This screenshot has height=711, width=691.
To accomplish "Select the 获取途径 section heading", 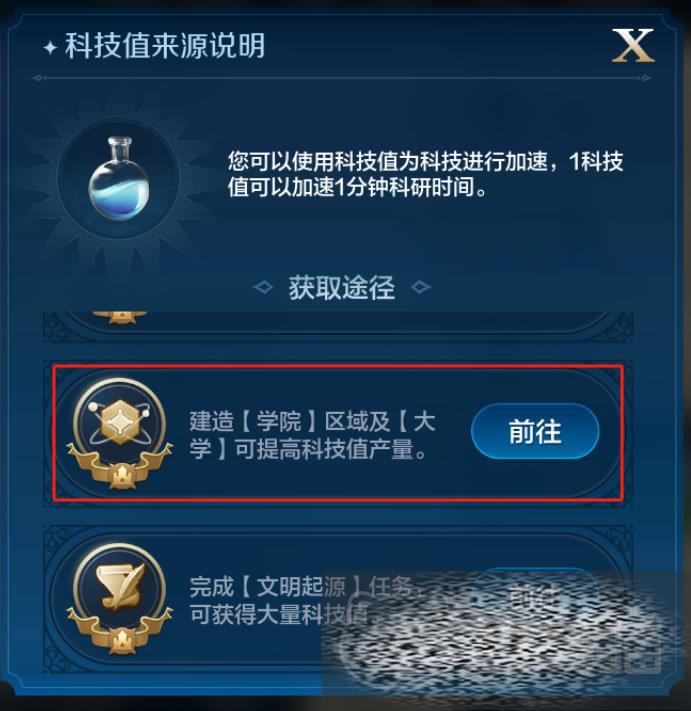I will pos(342,287).
